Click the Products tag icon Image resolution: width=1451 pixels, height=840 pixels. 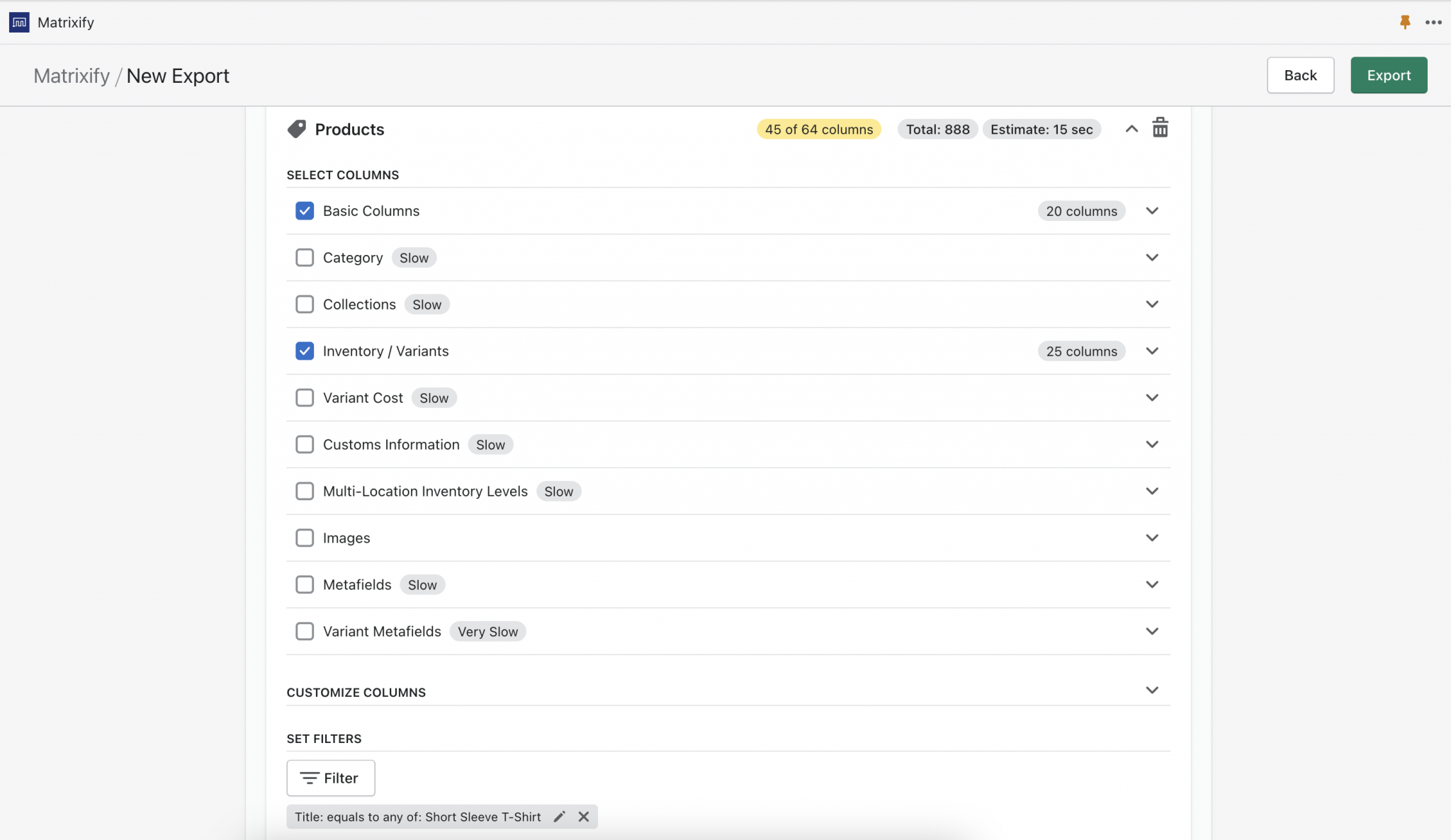297,129
